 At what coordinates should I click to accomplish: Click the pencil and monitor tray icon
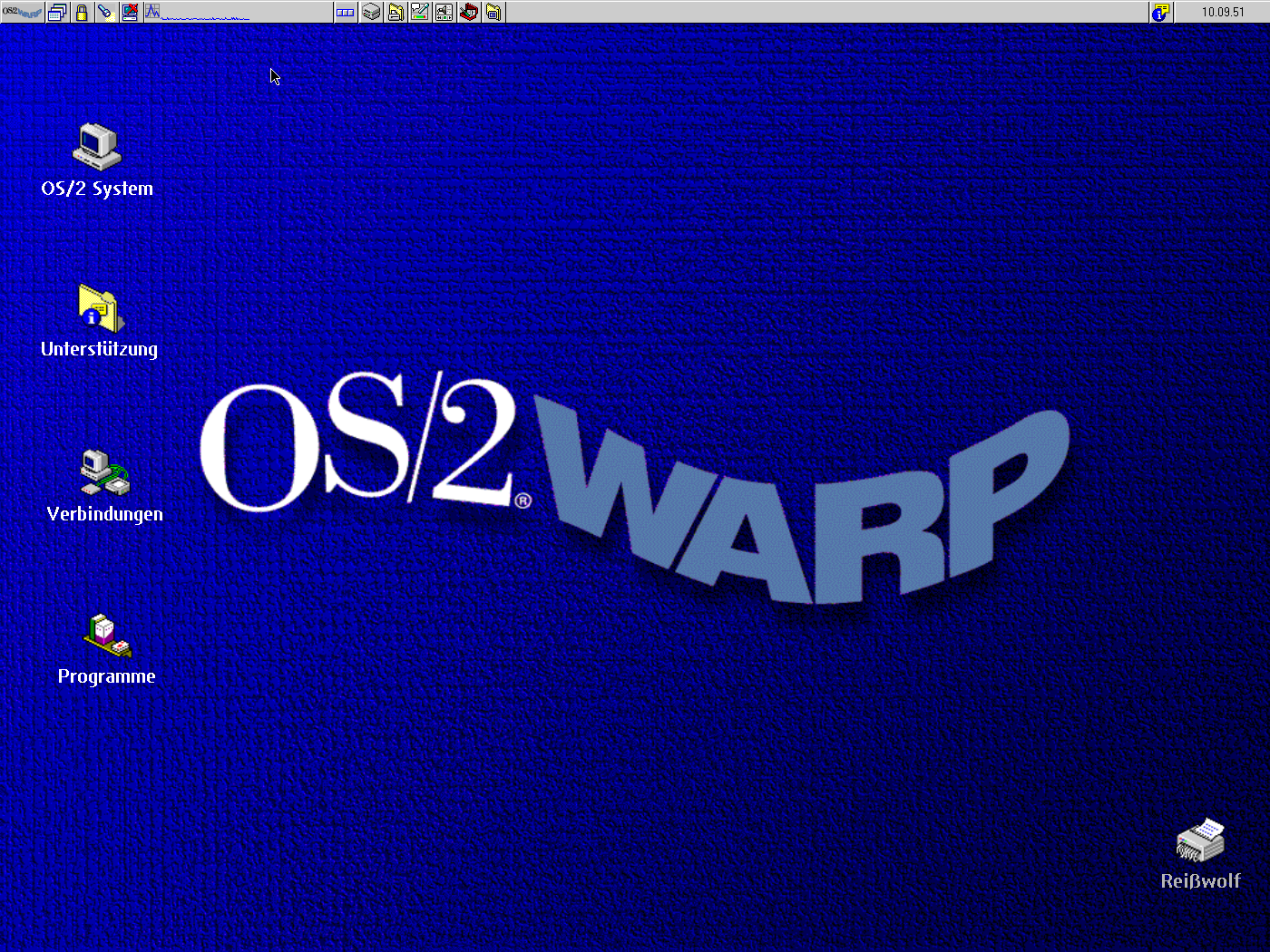(420, 12)
